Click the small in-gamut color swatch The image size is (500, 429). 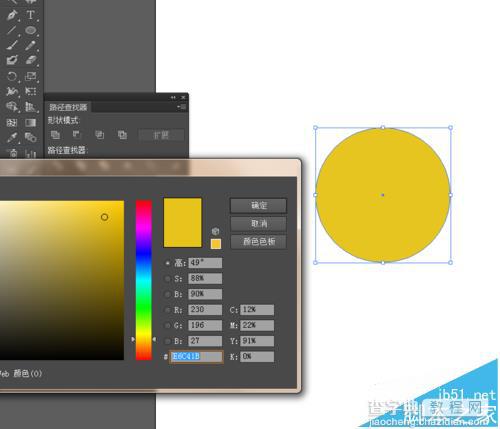tap(216, 244)
